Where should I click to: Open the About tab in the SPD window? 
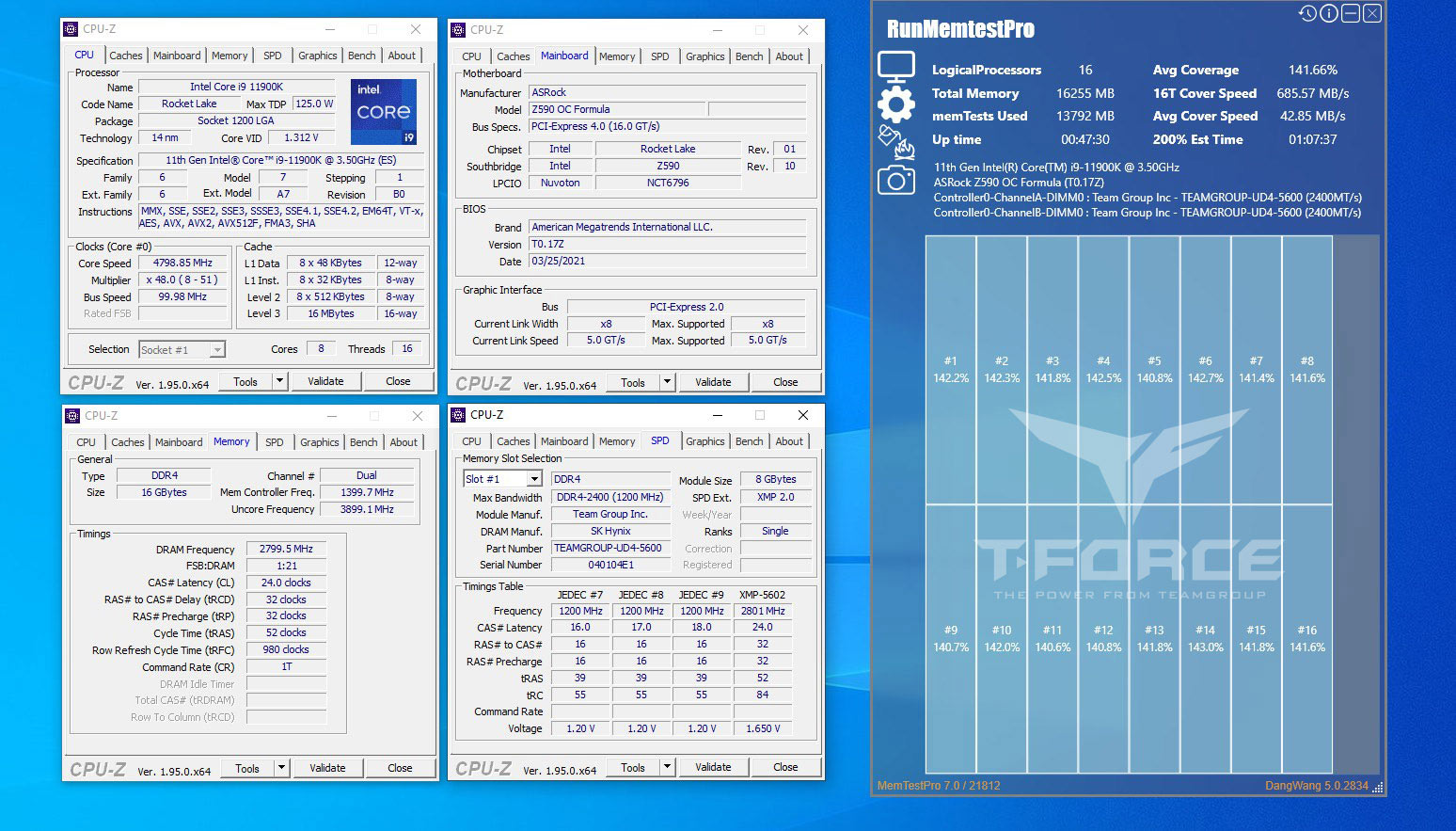pos(789,441)
